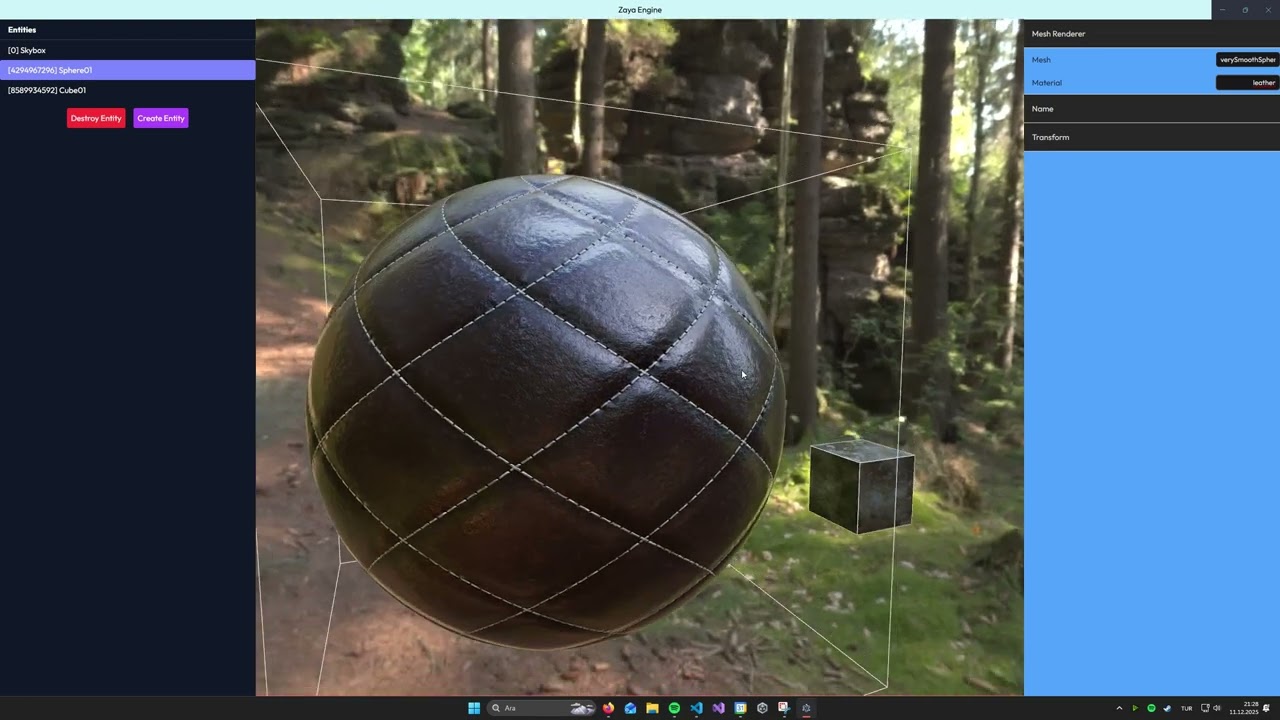This screenshot has height=720, width=1280.
Task: Open the notifications bell icon
Action: [1267, 708]
